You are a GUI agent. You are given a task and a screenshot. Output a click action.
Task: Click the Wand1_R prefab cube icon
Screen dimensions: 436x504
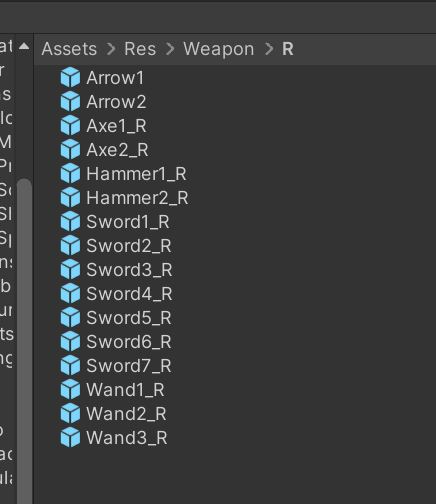[x=70, y=389]
